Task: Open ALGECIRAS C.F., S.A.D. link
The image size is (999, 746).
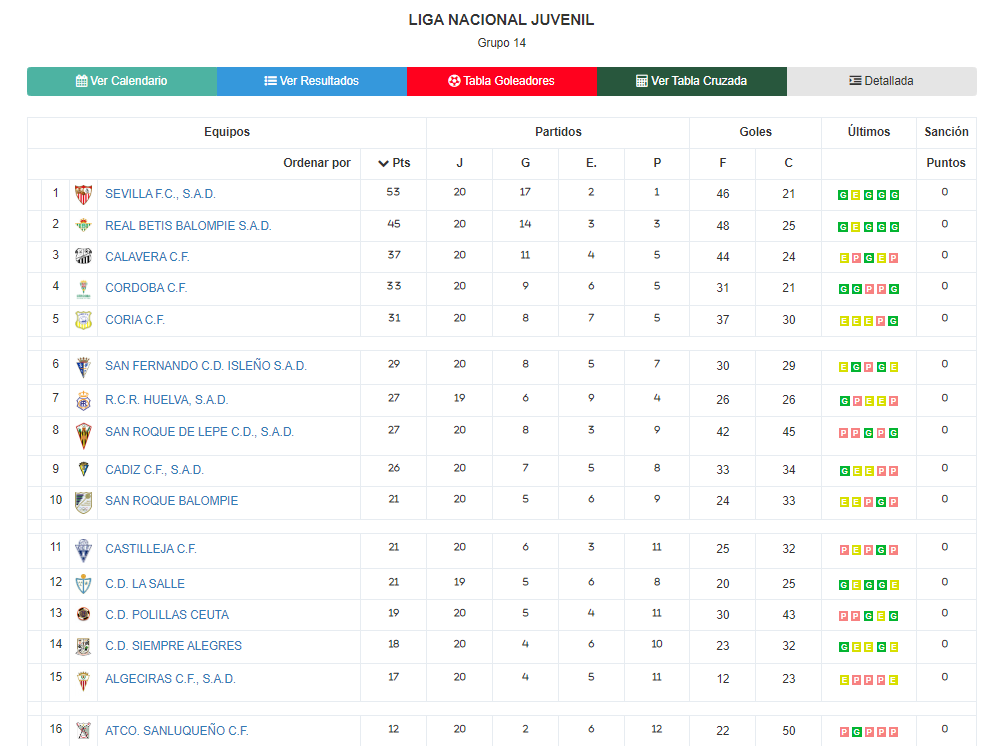Action: click(x=170, y=679)
